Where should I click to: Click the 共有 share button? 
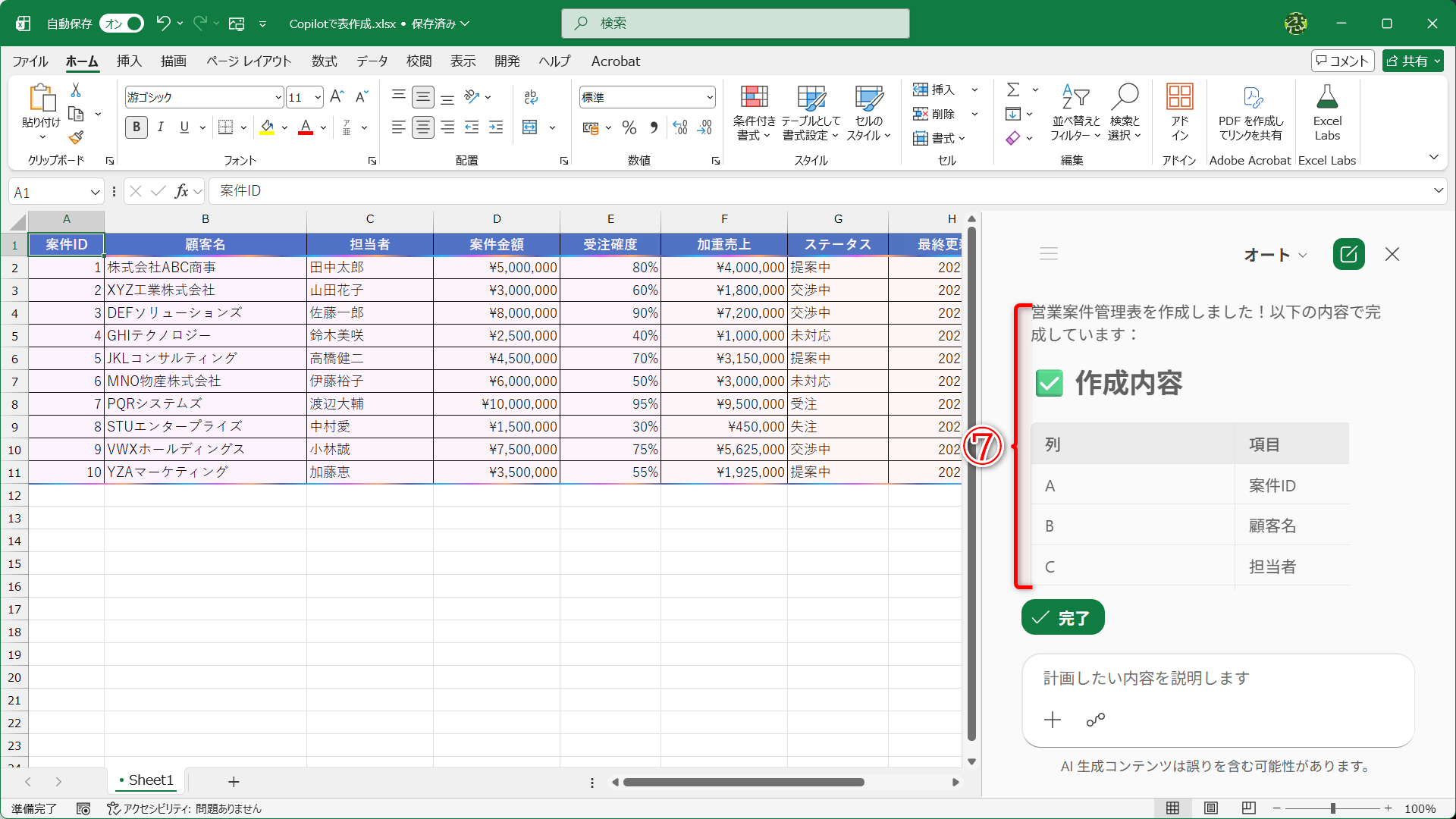click(1412, 61)
